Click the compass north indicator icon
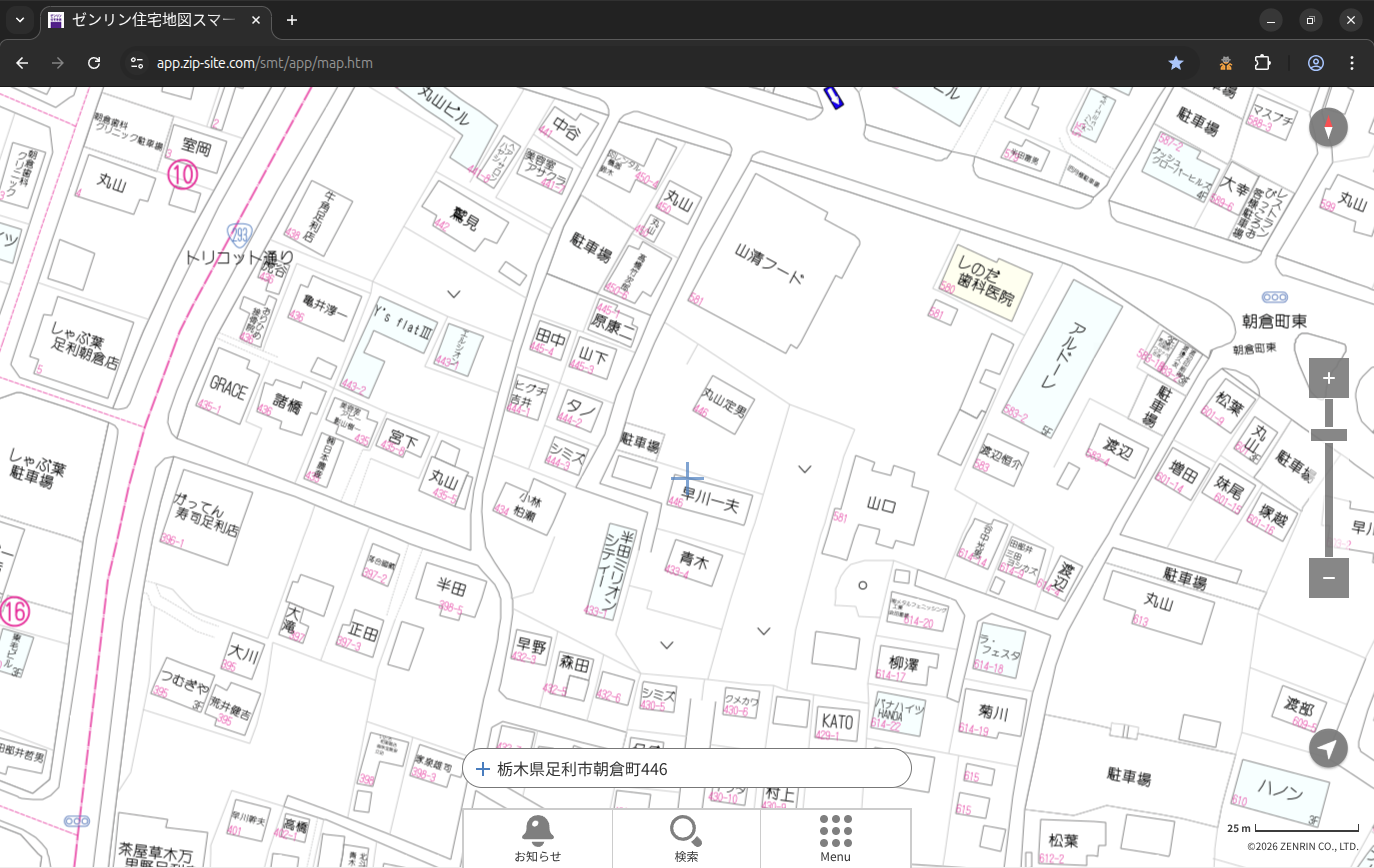The width and height of the screenshot is (1374, 868). (x=1328, y=127)
